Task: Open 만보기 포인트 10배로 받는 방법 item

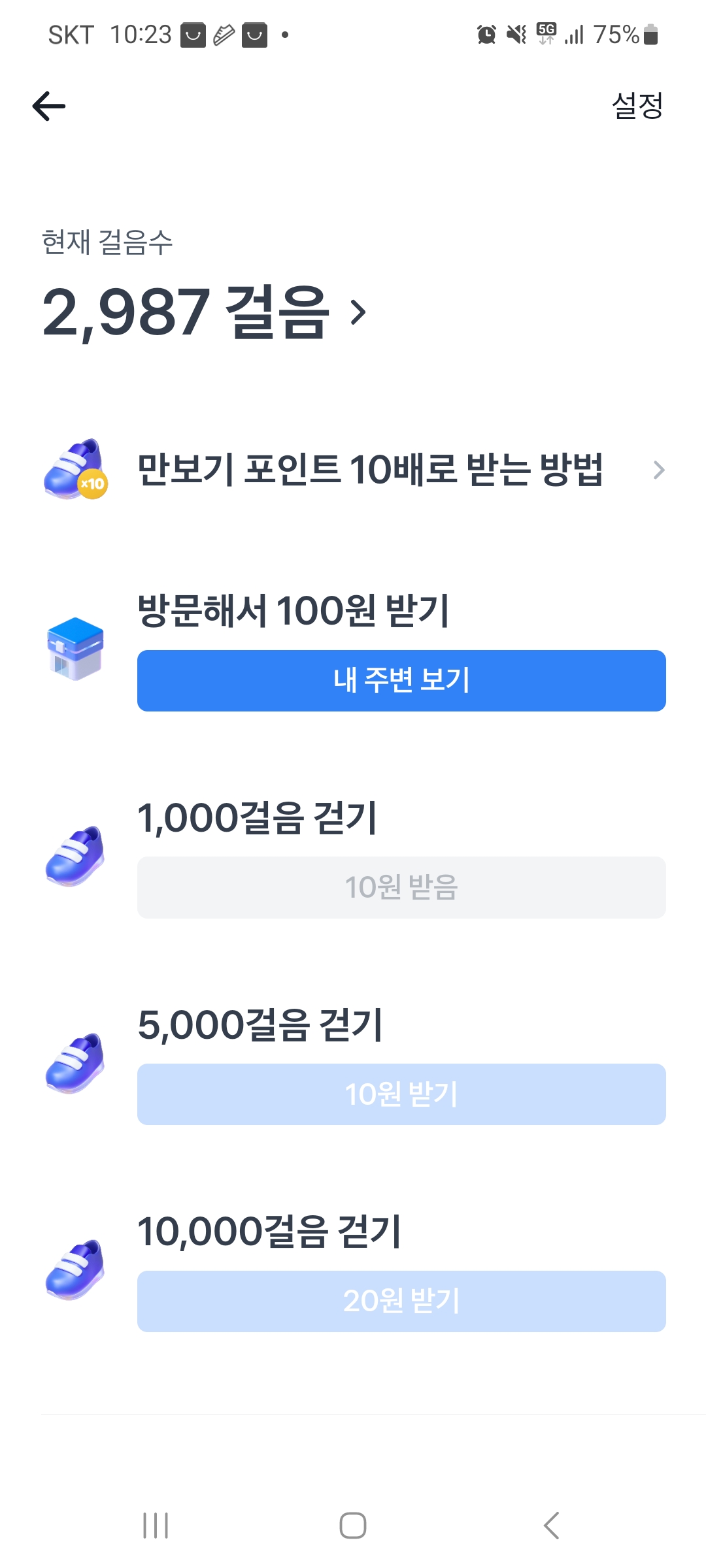Action: tap(369, 470)
